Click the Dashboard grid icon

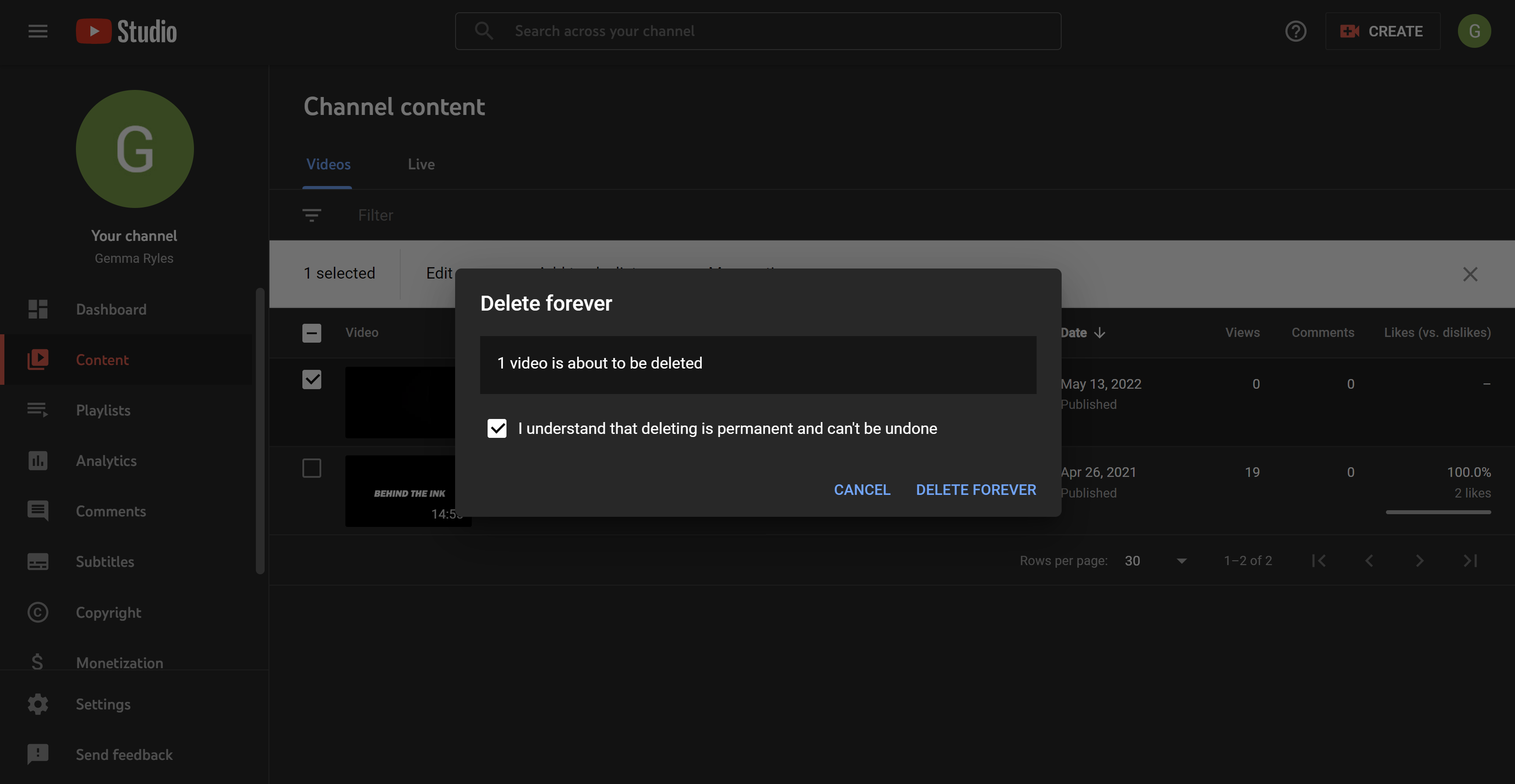click(38, 309)
